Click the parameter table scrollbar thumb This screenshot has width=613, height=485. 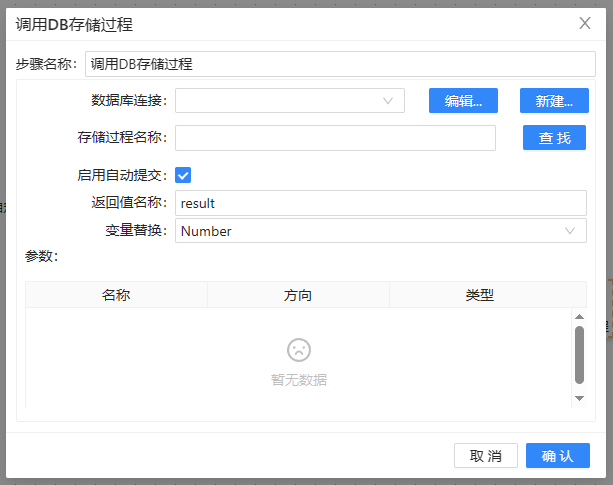578,354
